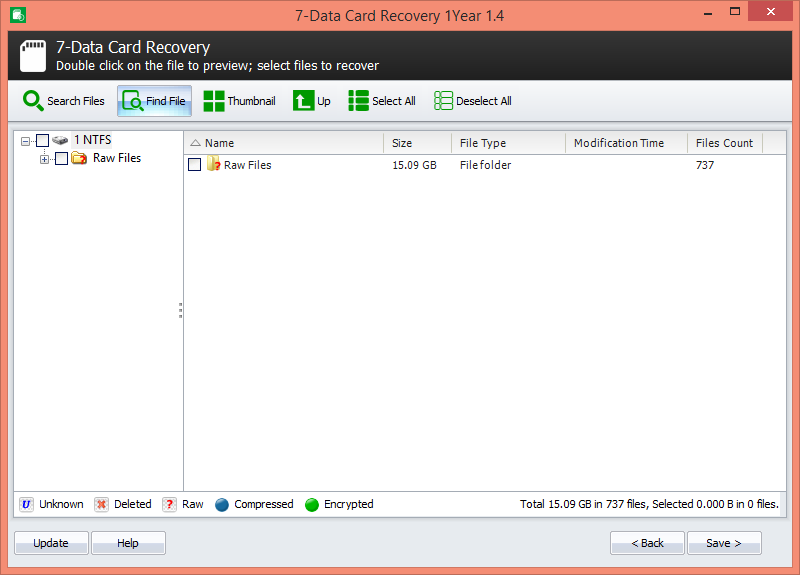
Task: Click the File folder type cell
Action: pyautogui.click(x=485, y=165)
